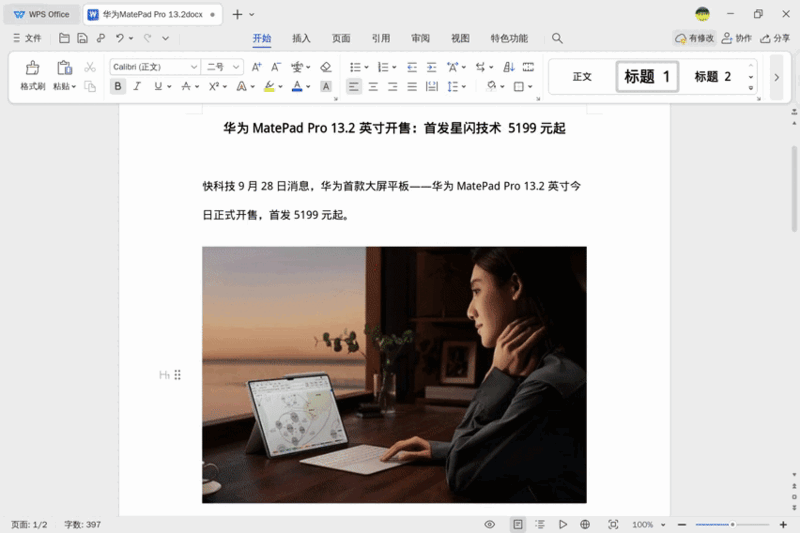Apply the 标题 2 heading style
The image size is (800, 533).
[713, 77]
